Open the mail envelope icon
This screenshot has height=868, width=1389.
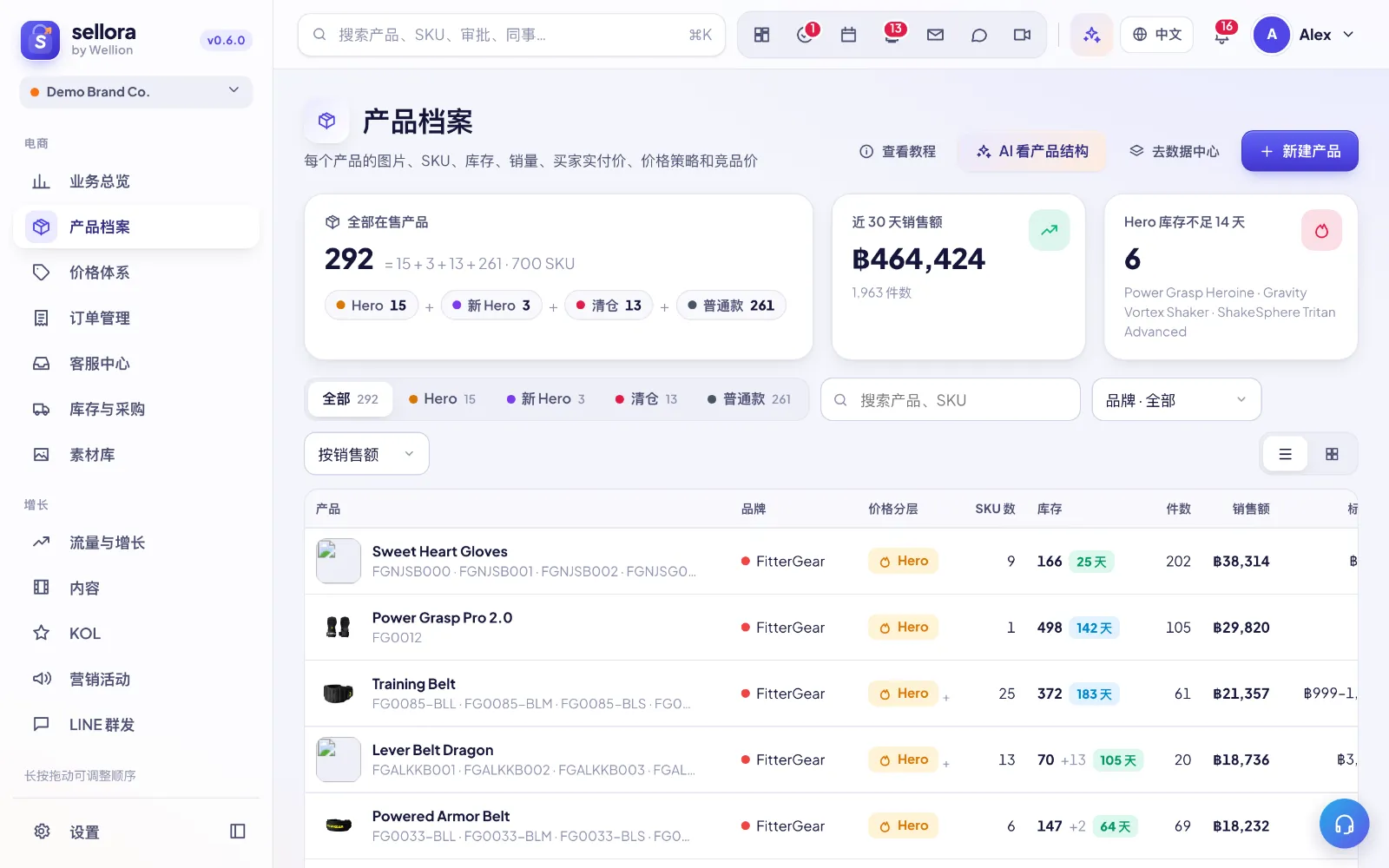(935, 35)
